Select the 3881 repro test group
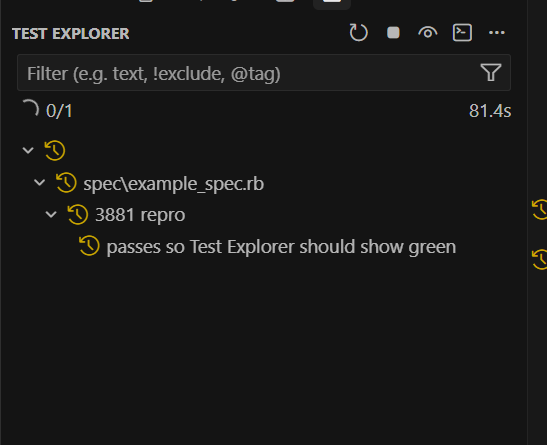The width and height of the screenshot is (547, 445). tap(140, 215)
